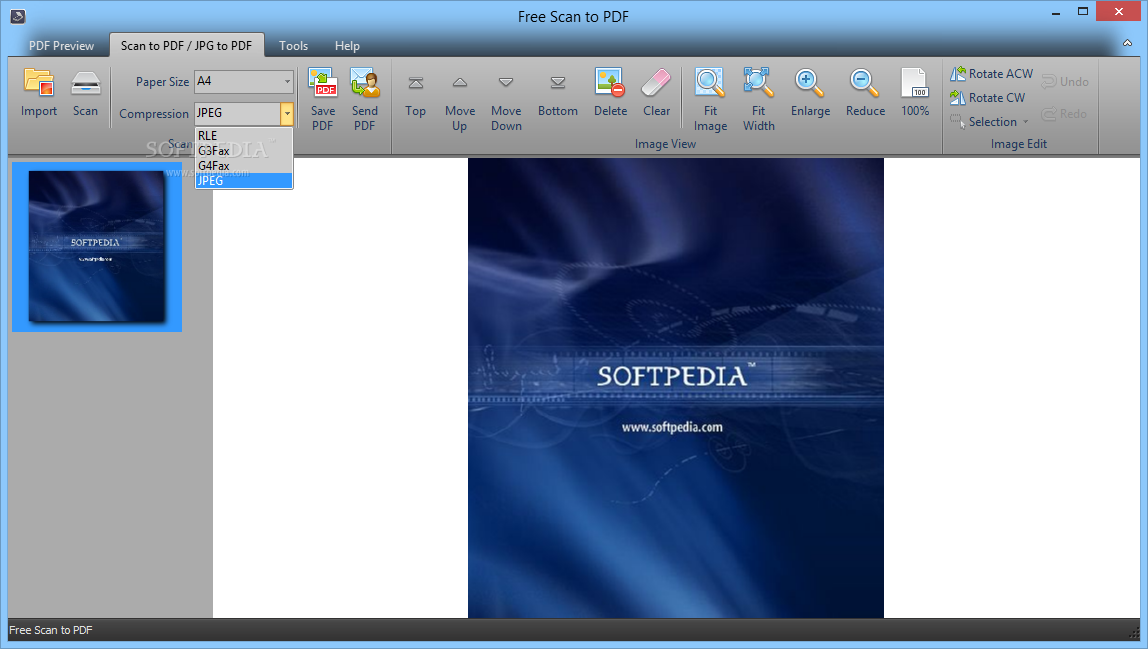Screen dimensions: 1148x649
Task: Click the app icon in the title bar
Action: coord(18,15)
